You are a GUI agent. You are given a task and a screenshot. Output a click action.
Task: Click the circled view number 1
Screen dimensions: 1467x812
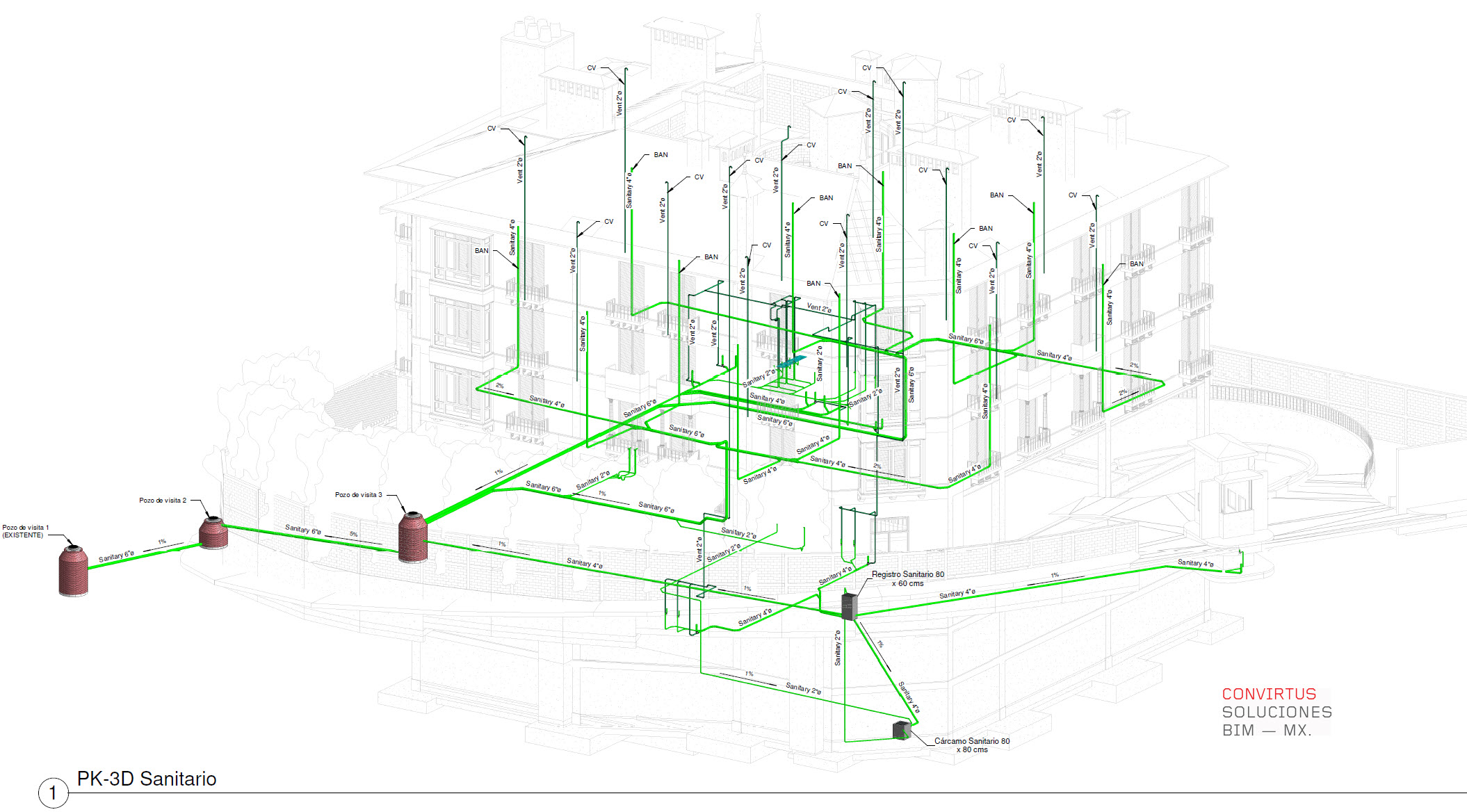pos(53,793)
